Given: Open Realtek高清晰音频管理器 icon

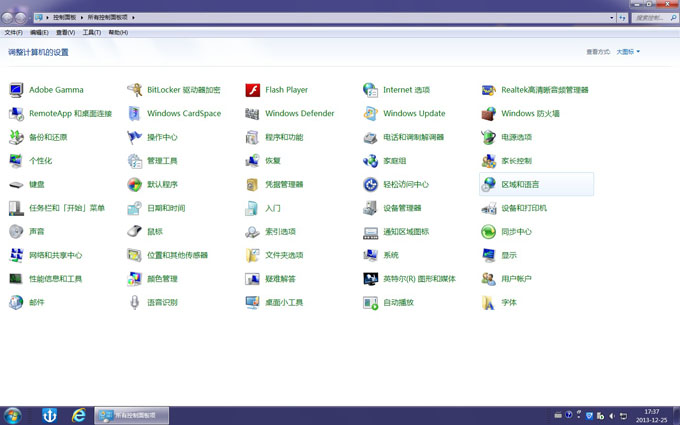Looking at the screenshot, I should click(x=489, y=90).
